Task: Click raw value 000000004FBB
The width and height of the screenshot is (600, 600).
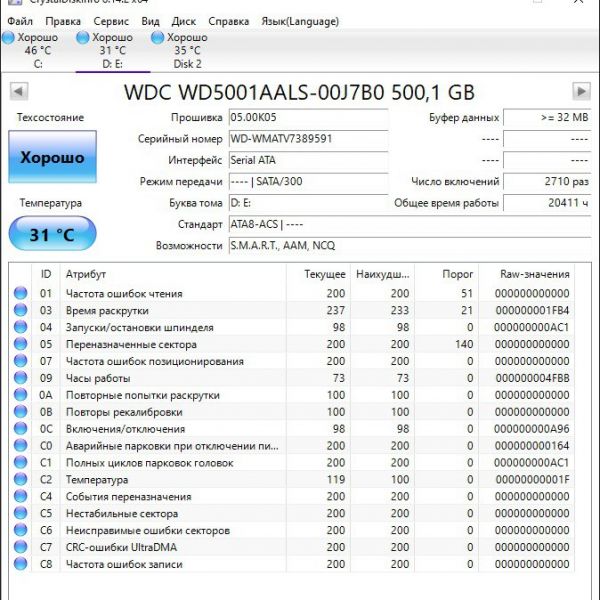Action: [x=532, y=378]
